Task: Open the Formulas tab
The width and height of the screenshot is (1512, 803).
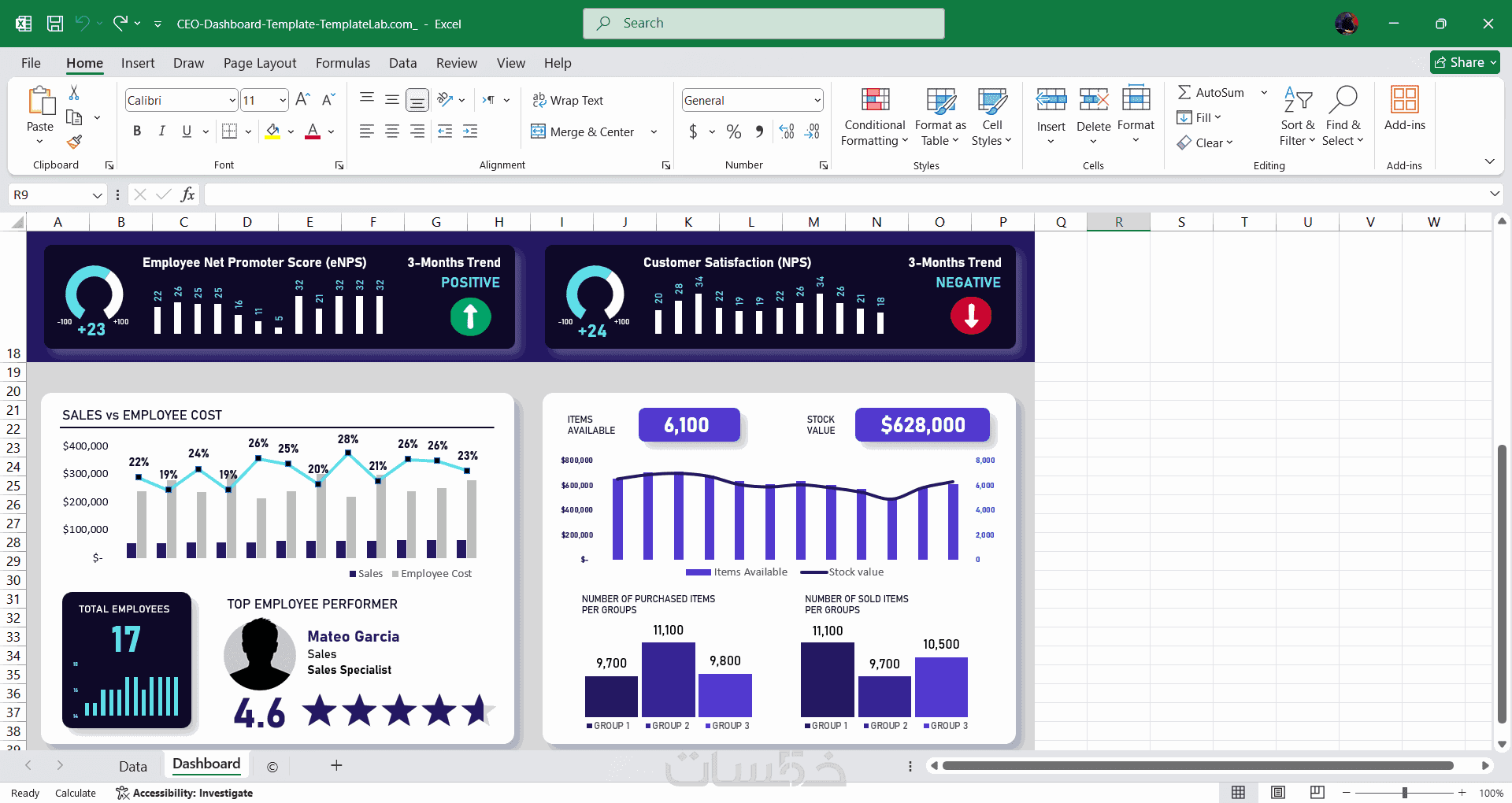Action: (343, 63)
